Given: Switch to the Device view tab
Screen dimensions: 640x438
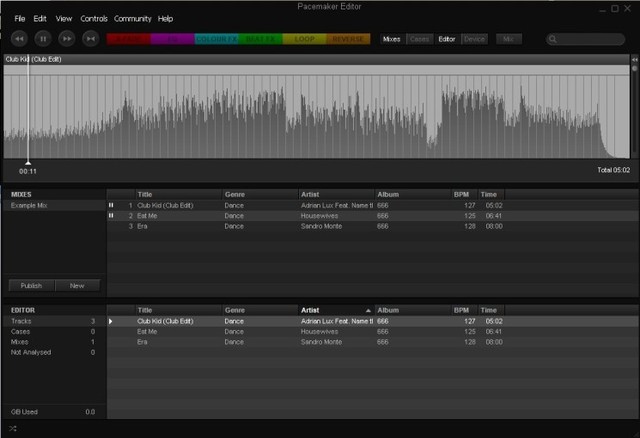Looking at the screenshot, I should pyautogui.click(x=474, y=39).
